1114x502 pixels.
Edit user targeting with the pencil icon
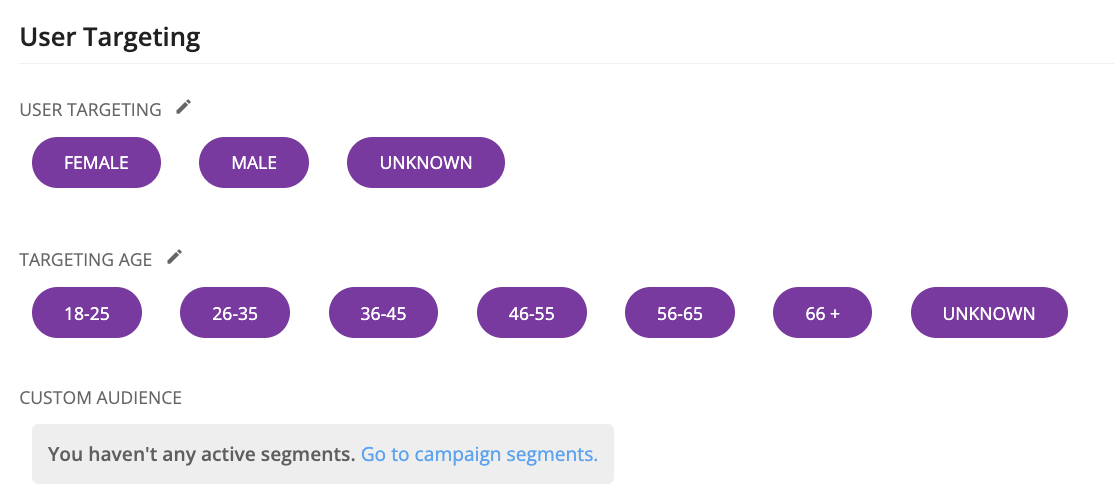point(184,108)
